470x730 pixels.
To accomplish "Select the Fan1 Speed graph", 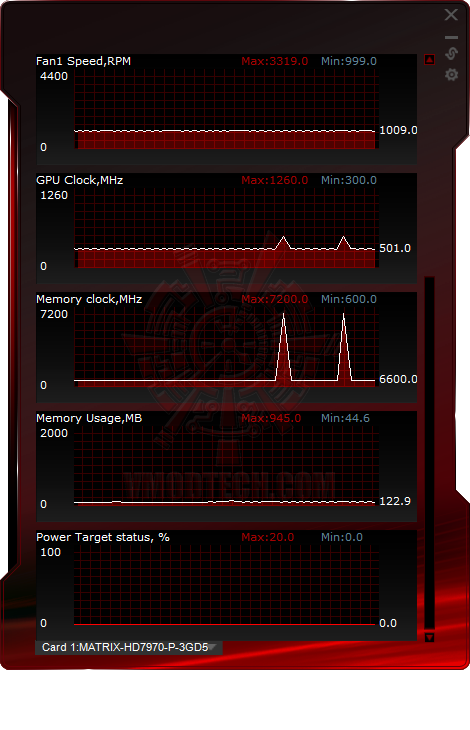I will click(x=225, y=109).
